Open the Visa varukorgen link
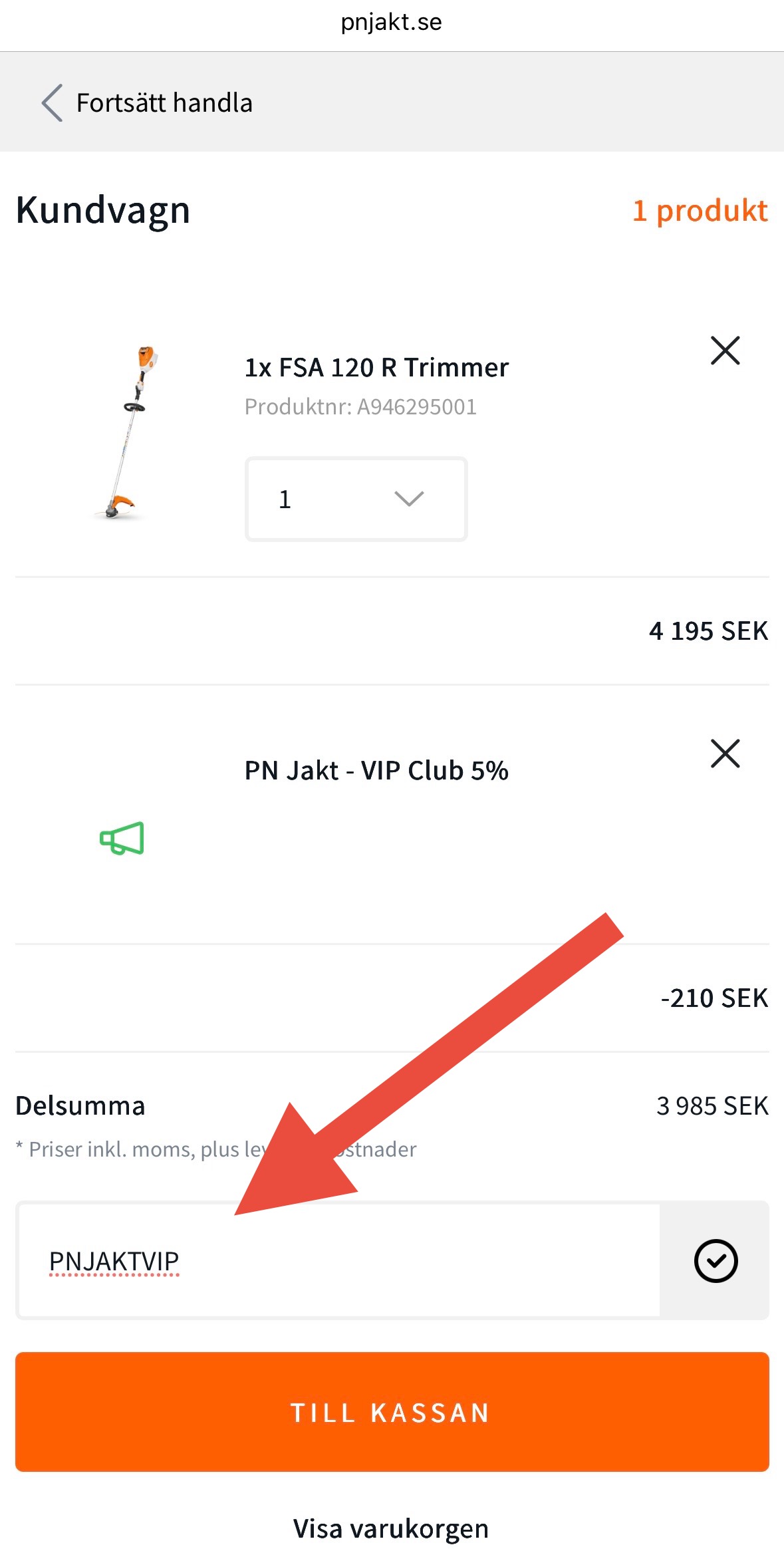 click(391, 1528)
